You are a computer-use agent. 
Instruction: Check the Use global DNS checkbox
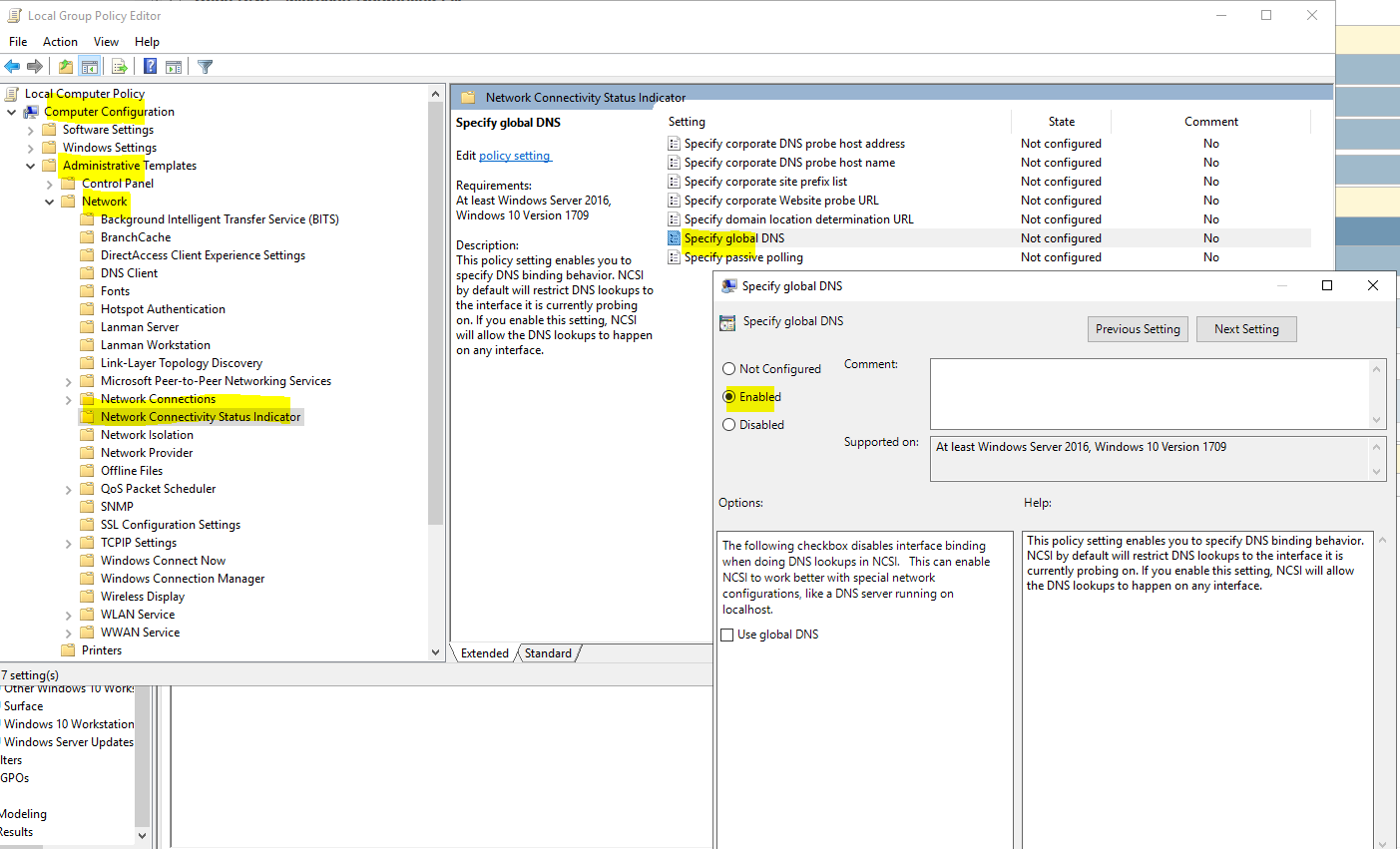[x=727, y=635]
